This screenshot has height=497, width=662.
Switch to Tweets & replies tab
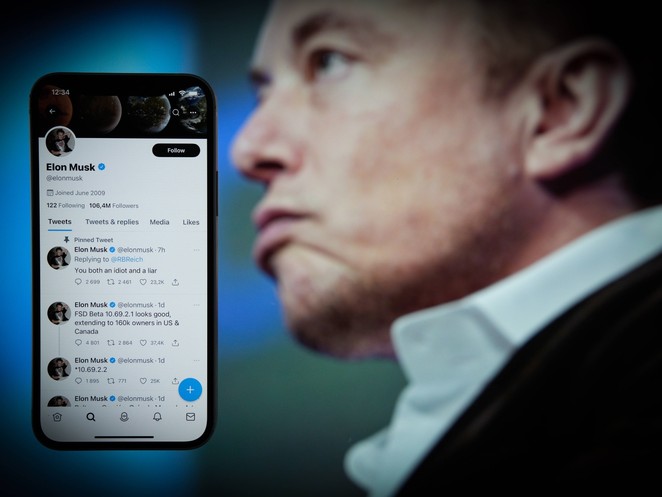pyautogui.click(x=112, y=222)
